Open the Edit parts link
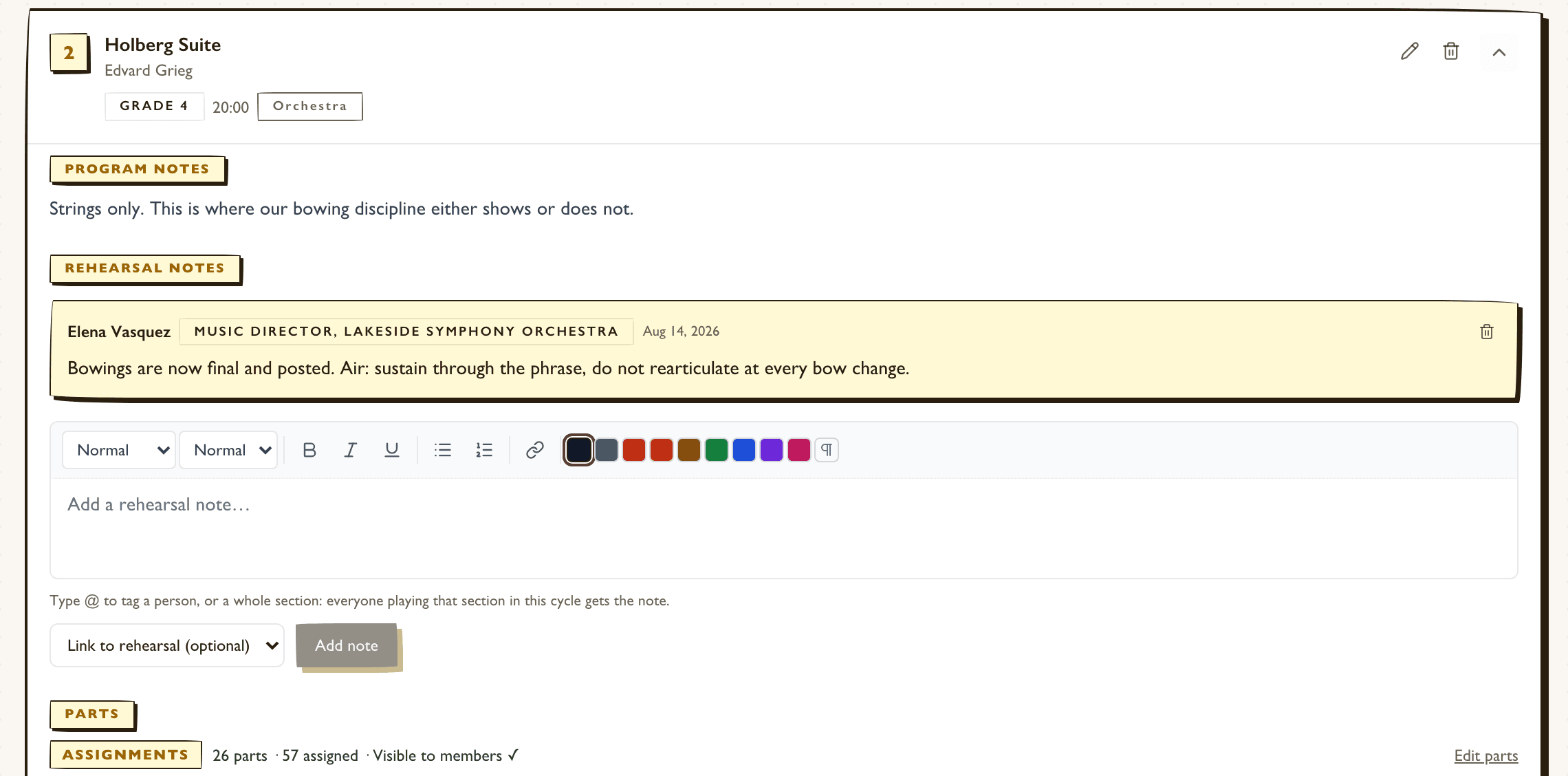The width and height of the screenshot is (1568, 776). pyautogui.click(x=1486, y=755)
